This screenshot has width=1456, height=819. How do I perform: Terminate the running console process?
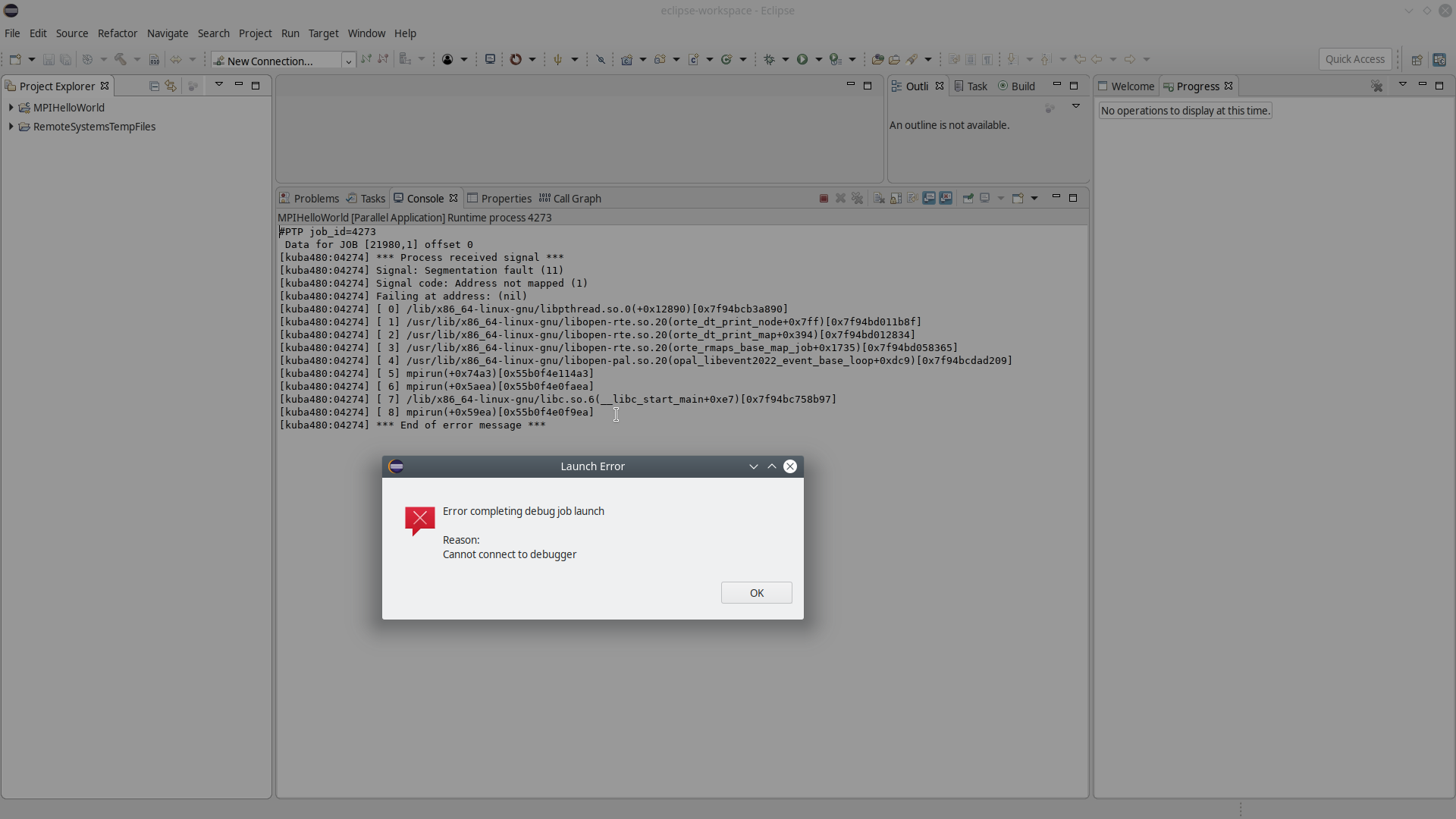tap(824, 199)
